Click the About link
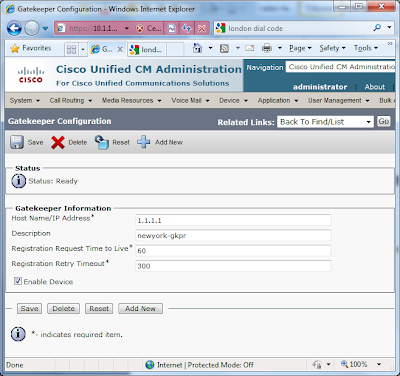The height and width of the screenshot is (376, 400). coord(375,87)
